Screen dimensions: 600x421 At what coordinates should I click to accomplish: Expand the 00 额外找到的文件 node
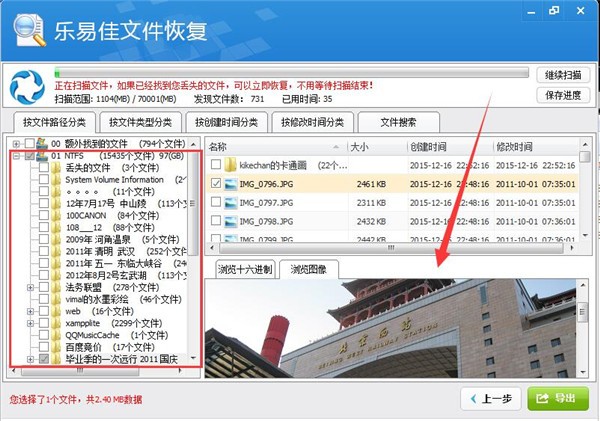click(x=16, y=144)
